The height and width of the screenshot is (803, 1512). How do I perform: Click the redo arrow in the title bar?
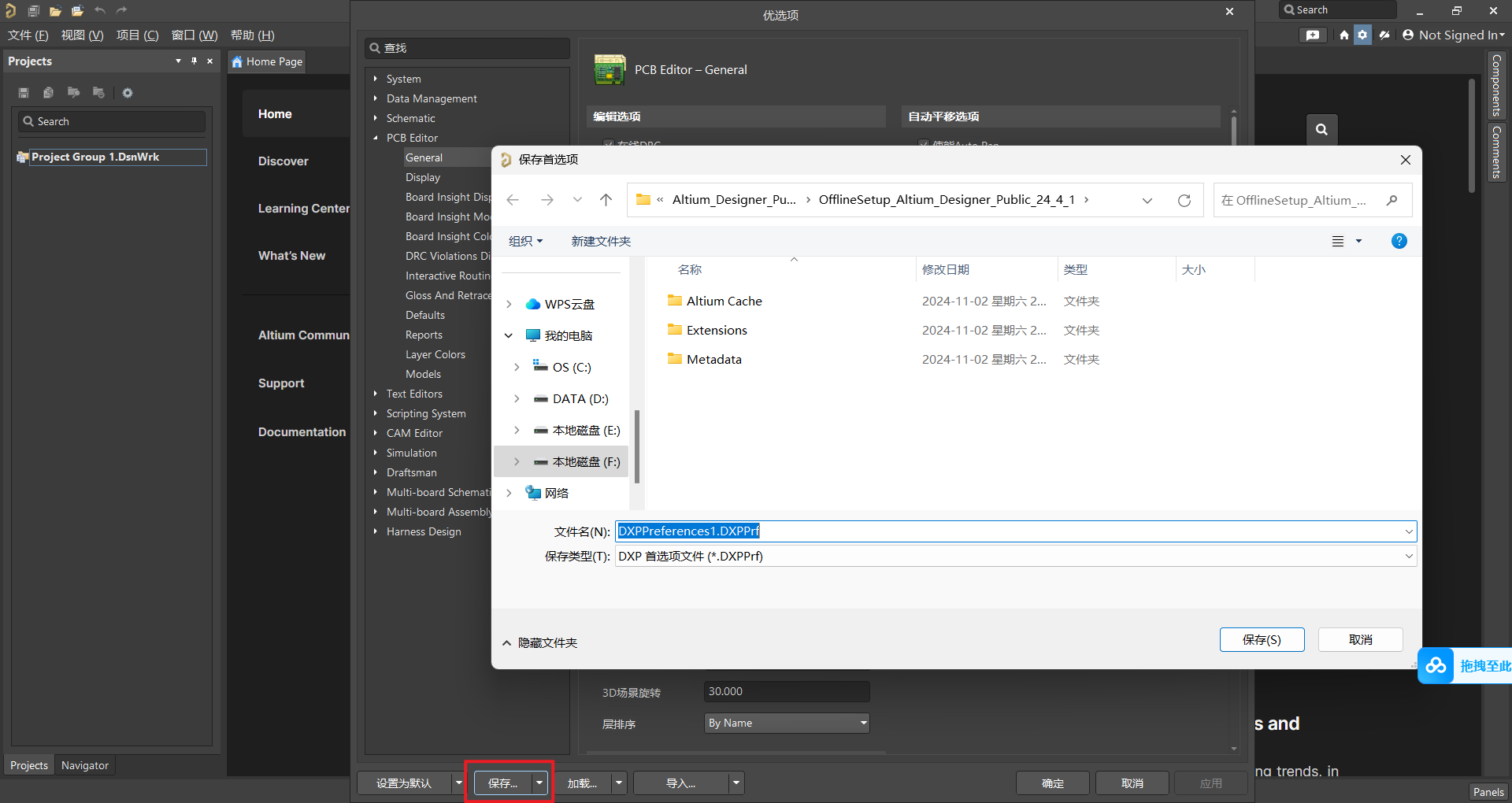pos(121,11)
